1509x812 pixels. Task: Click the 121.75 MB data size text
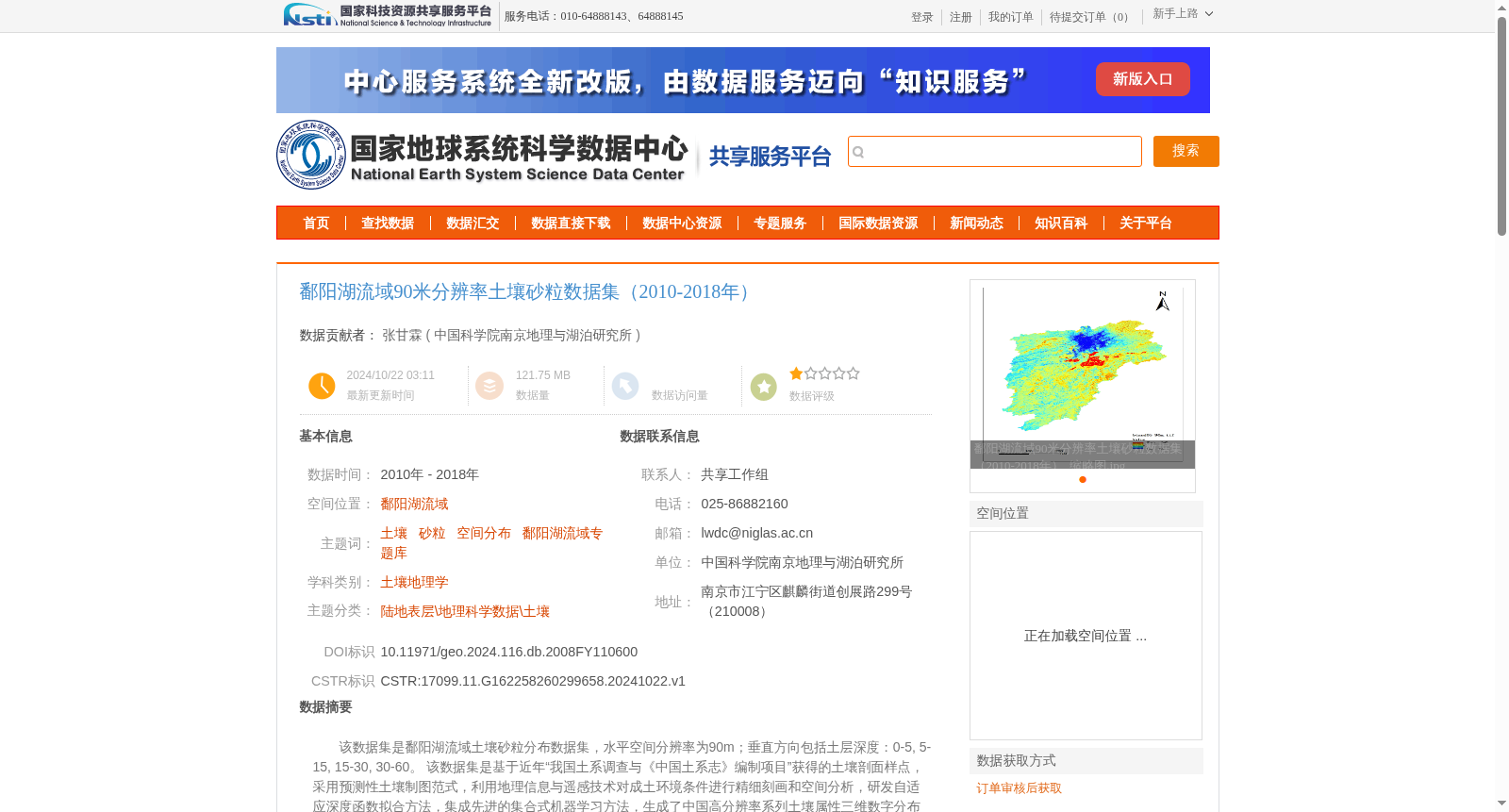(543, 375)
